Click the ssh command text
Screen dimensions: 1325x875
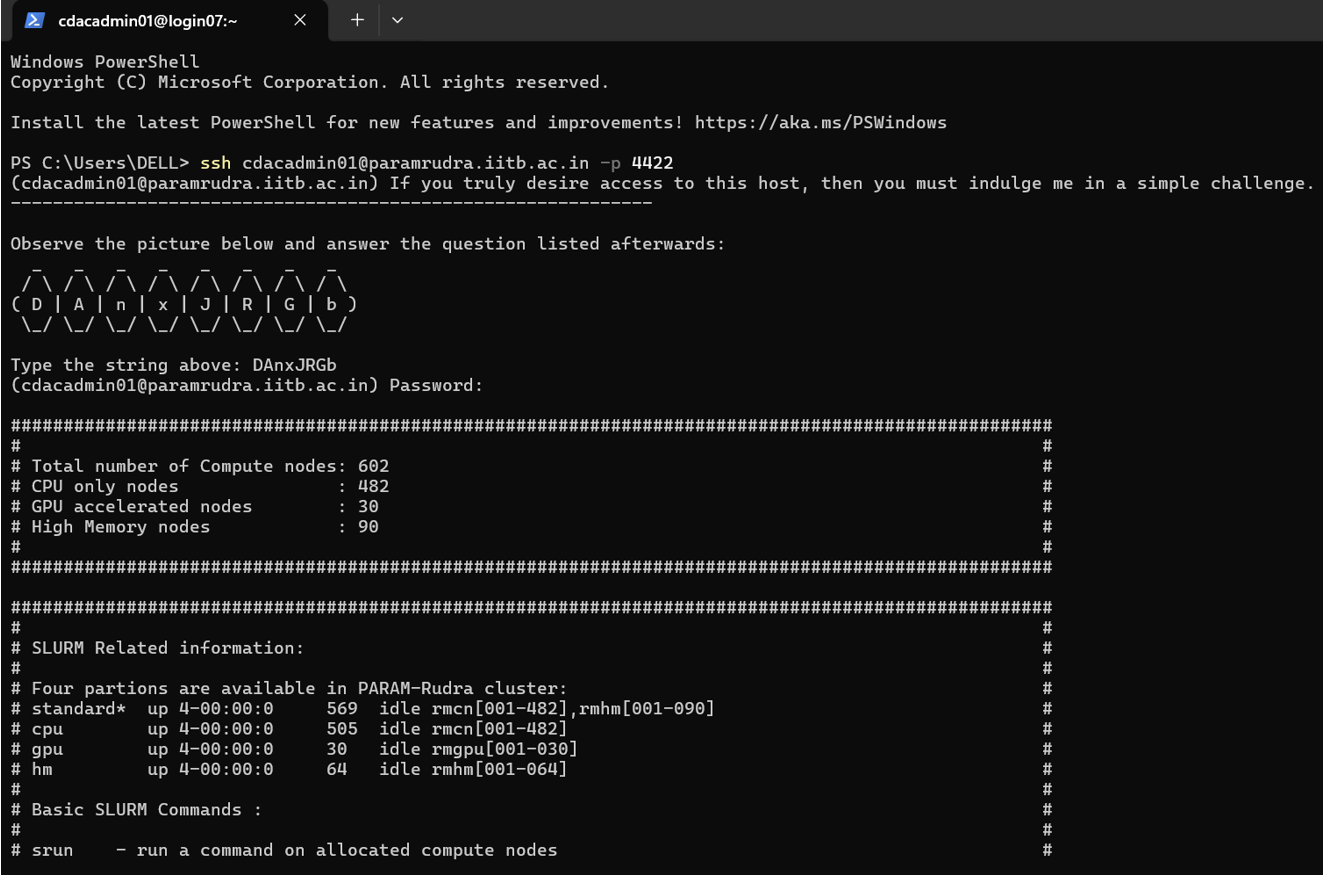click(215, 163)
